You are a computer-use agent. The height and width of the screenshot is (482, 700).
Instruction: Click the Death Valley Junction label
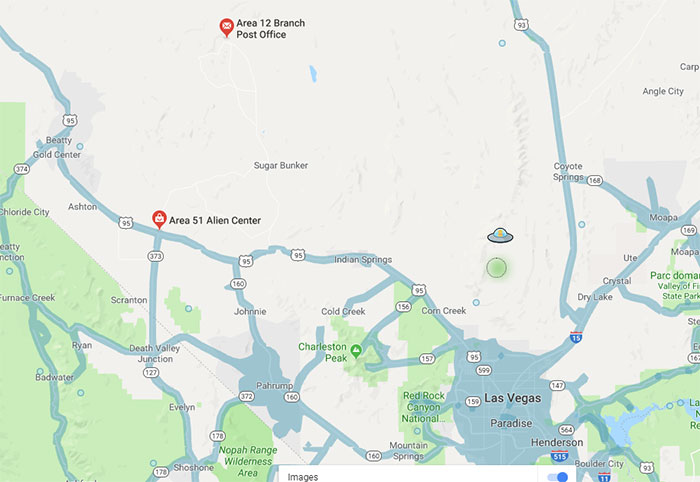[154, 353]
